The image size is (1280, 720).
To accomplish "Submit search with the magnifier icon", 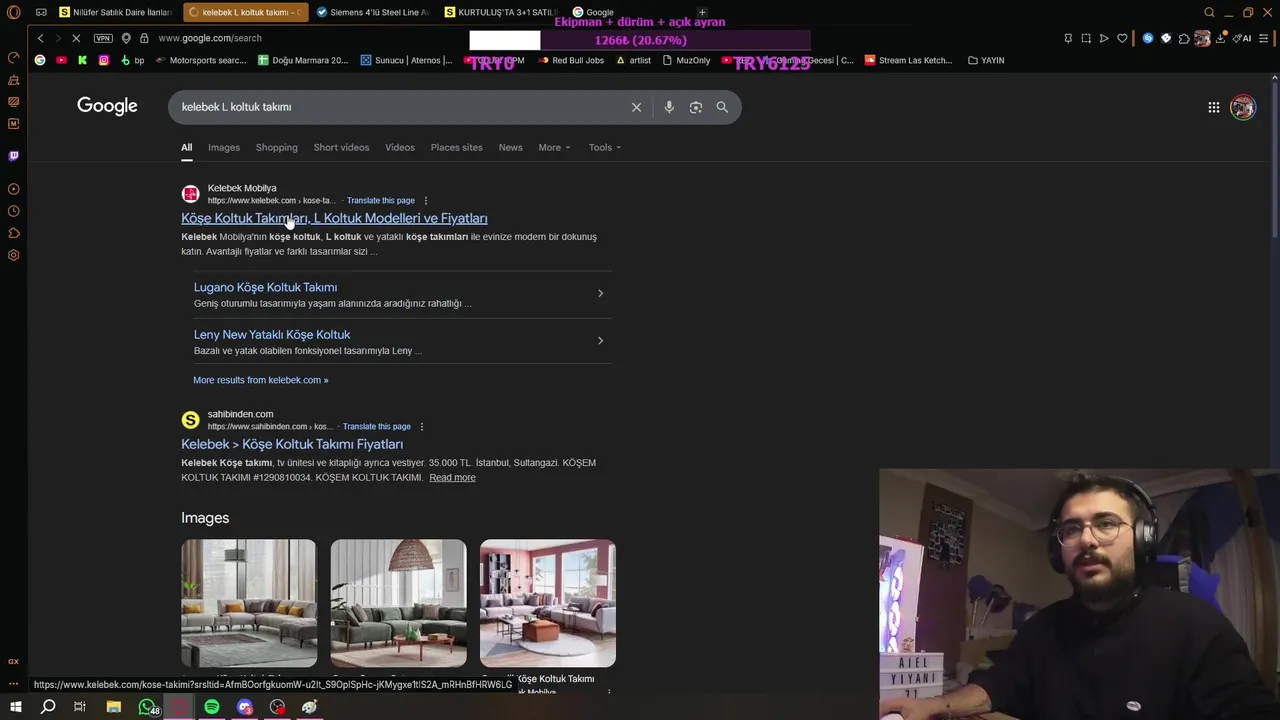I will tap(722, 107).
